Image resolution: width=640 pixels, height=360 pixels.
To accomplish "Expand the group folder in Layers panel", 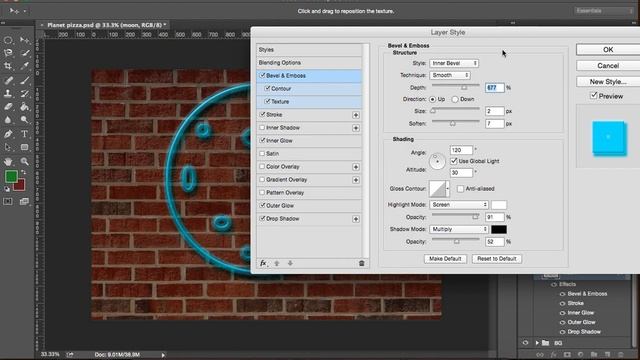I will click(x=537, y=343).
